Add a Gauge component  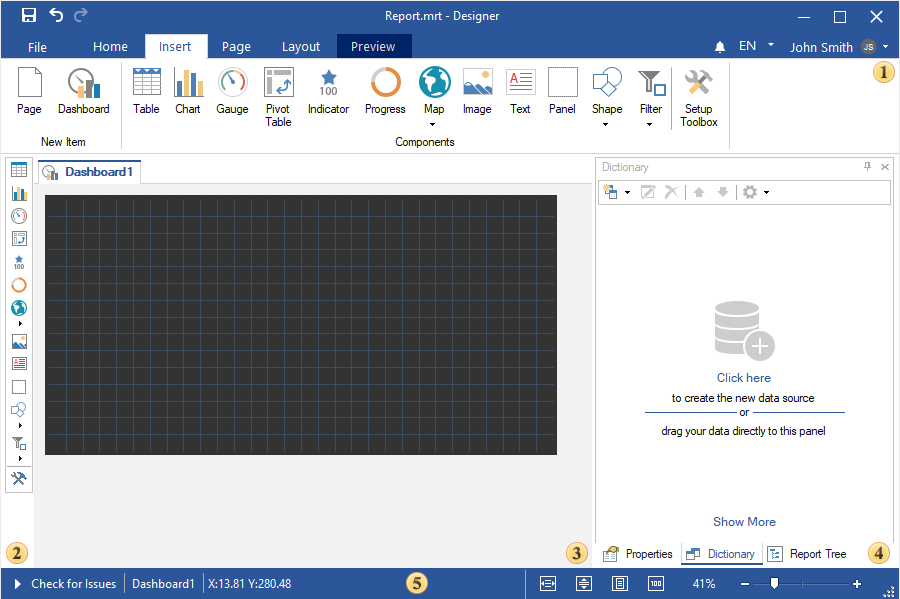pos(232,92)
